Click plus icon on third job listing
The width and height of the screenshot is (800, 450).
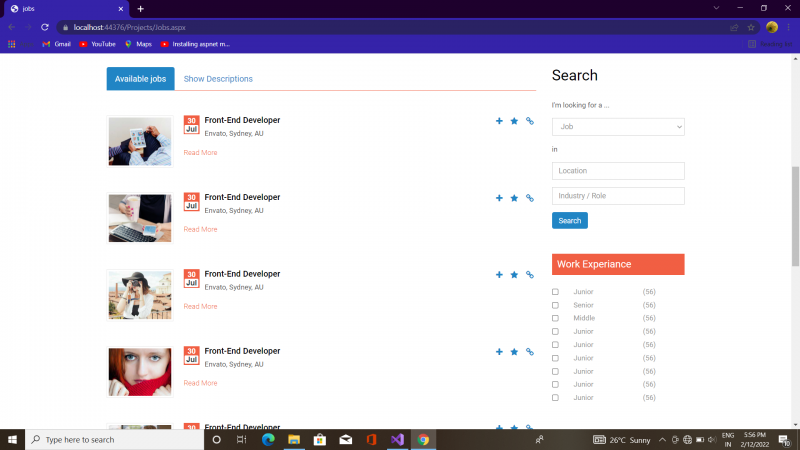[x=499, y=274]
